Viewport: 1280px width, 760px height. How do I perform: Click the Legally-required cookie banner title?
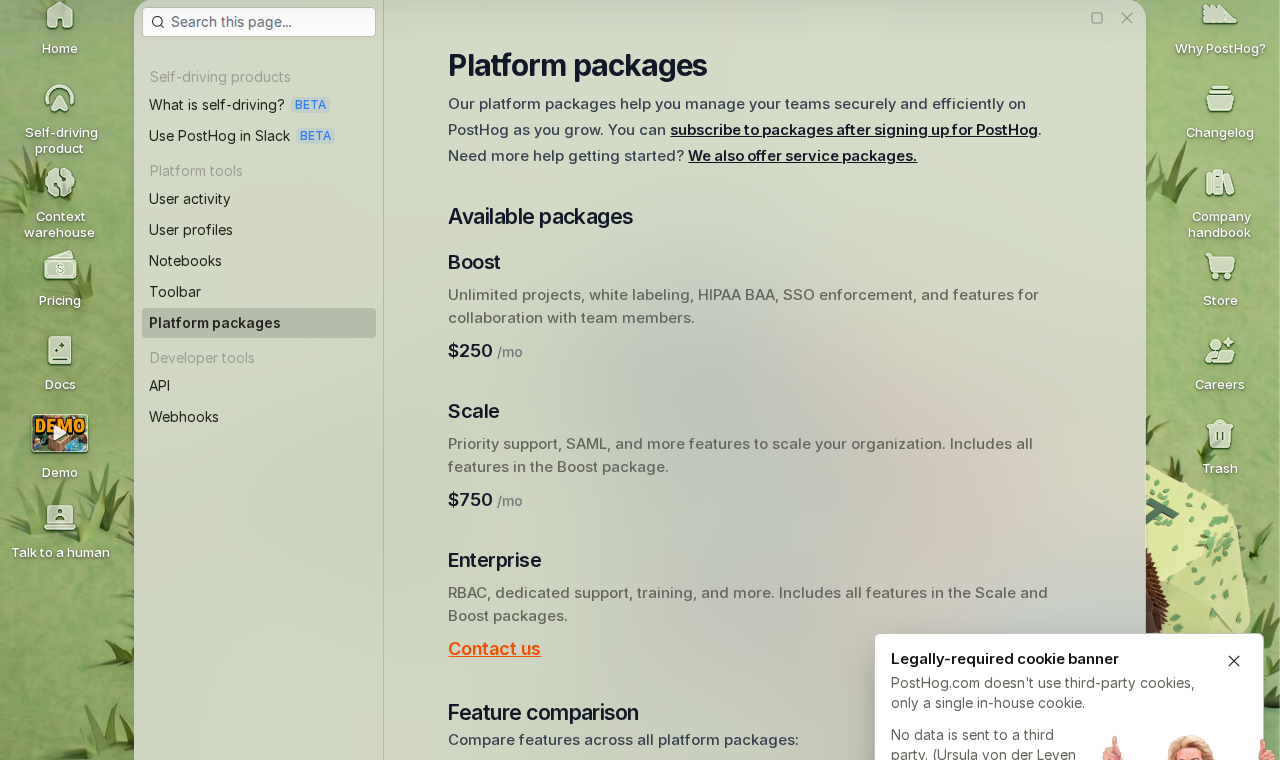click(x=1005, y=659)
